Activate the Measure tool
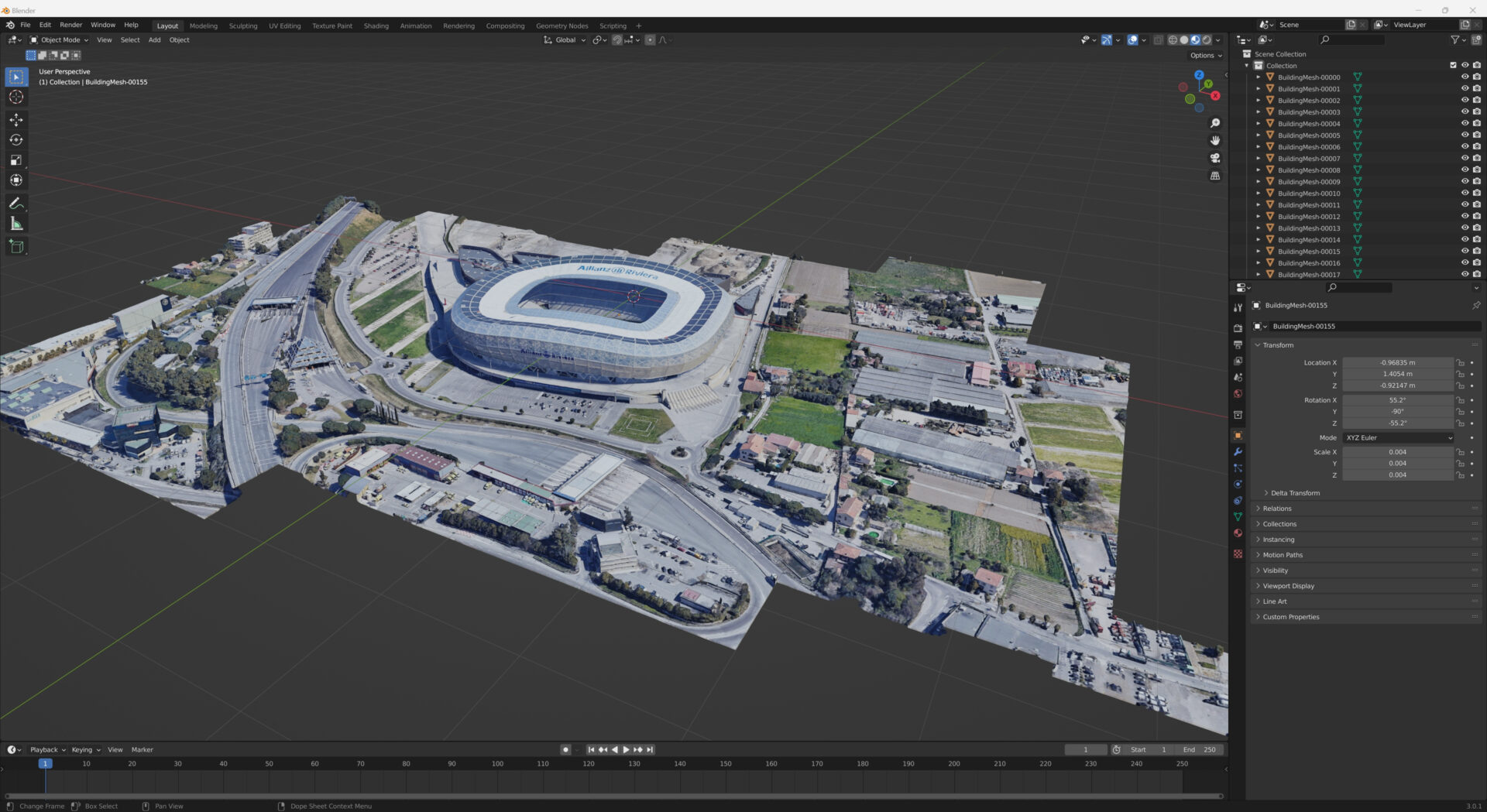The height and width of the screenshot is (812, 1487). (x=16, y=223)
